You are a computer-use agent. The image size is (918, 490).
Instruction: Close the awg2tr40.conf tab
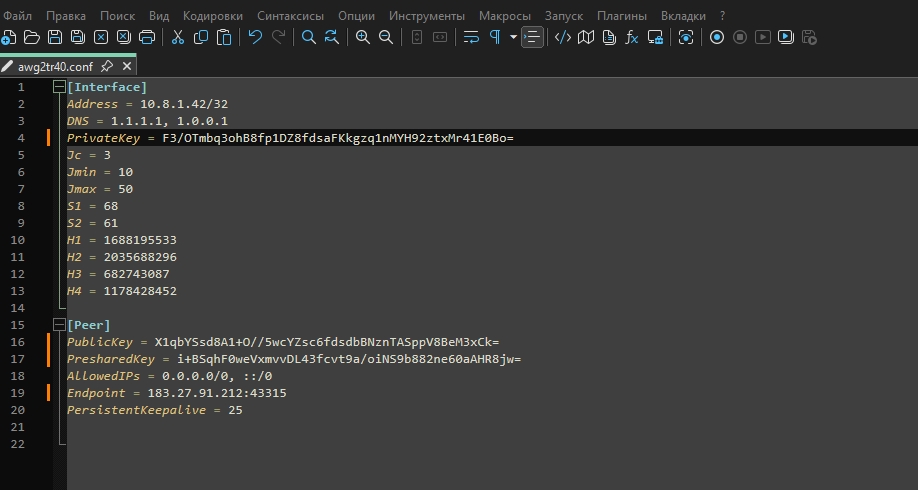[x=126, y=67]
